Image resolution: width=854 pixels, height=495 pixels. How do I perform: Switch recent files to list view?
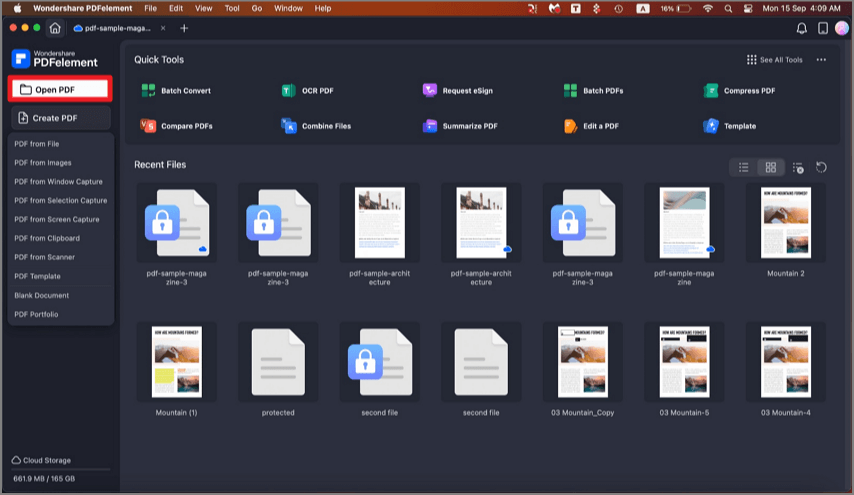(x=743, y=168)
